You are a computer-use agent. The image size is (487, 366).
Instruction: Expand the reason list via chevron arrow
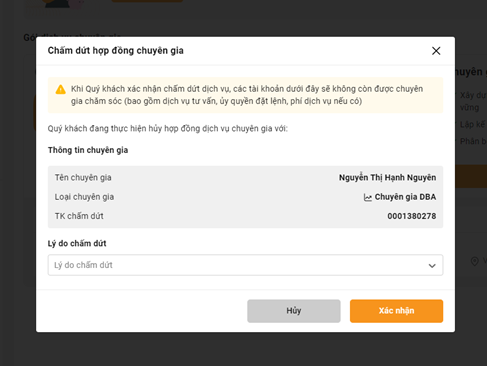(x=432, y=266)
